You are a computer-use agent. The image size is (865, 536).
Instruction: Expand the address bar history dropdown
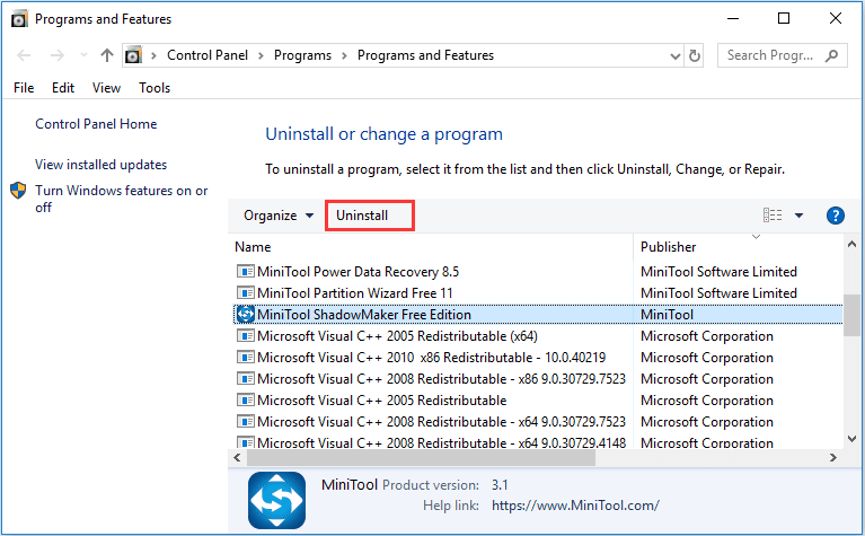(x=675, y=56)
